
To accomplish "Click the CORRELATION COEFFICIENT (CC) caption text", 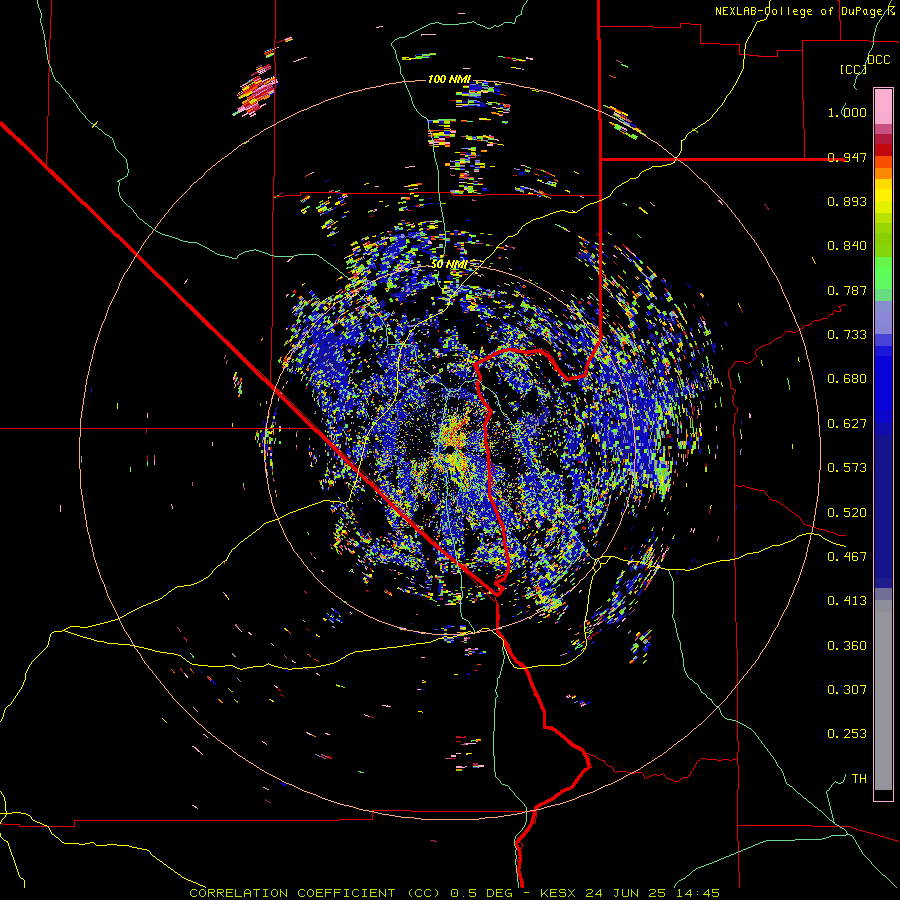I will tap(315, 893).
